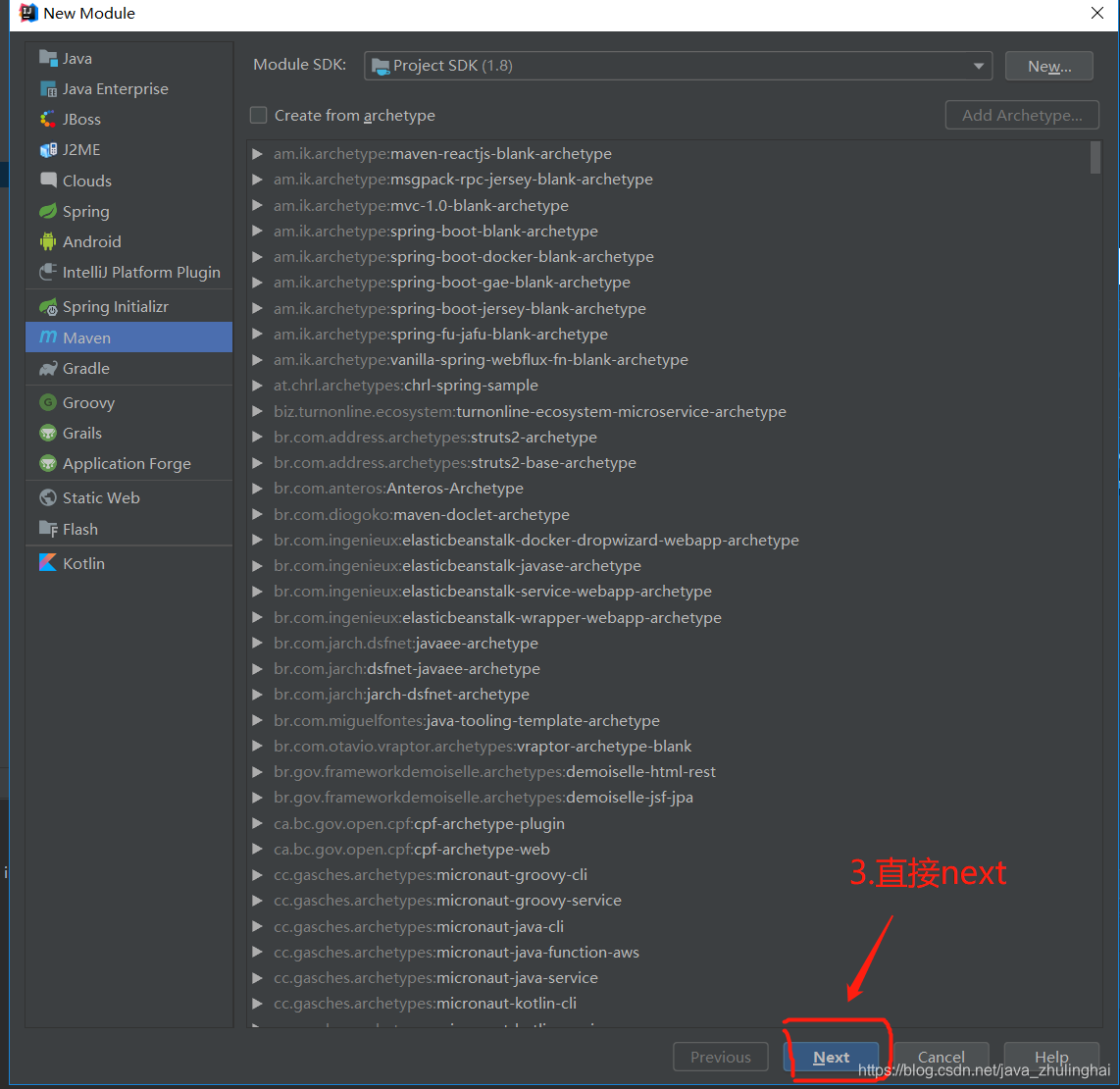Select the Groovy icon
1120x1089 pixels.
pos(48,402)
